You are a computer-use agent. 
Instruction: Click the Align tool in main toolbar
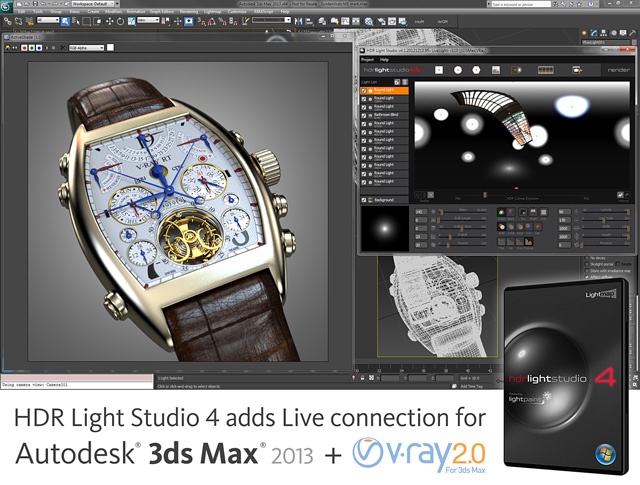(x=309, y=21)
